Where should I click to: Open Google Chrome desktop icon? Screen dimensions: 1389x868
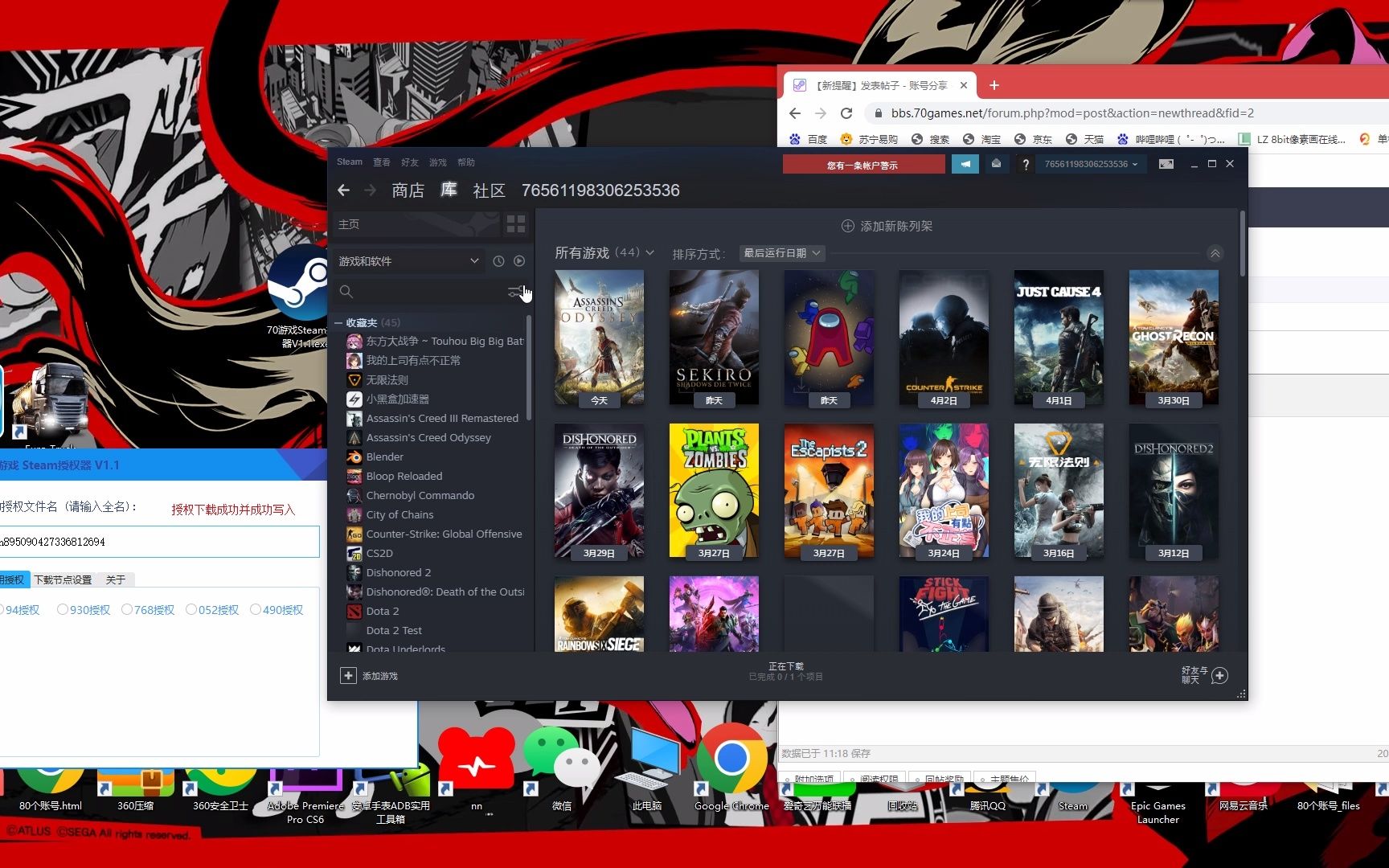[x=731, y=769]
